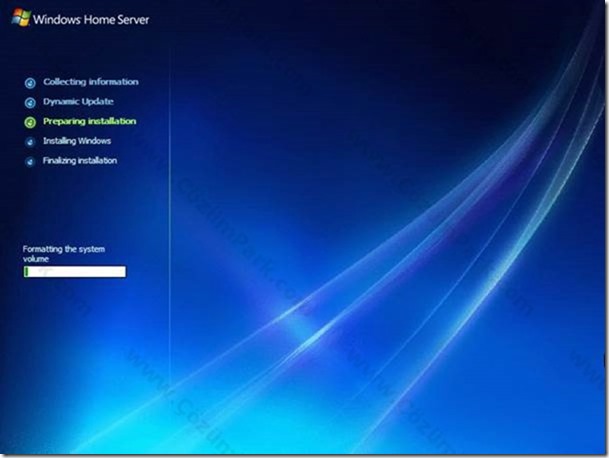Image resolution: width=609 pixels, height=458 pixels.
Task: Click the Collecting information step icon
Action: point(30,83)
